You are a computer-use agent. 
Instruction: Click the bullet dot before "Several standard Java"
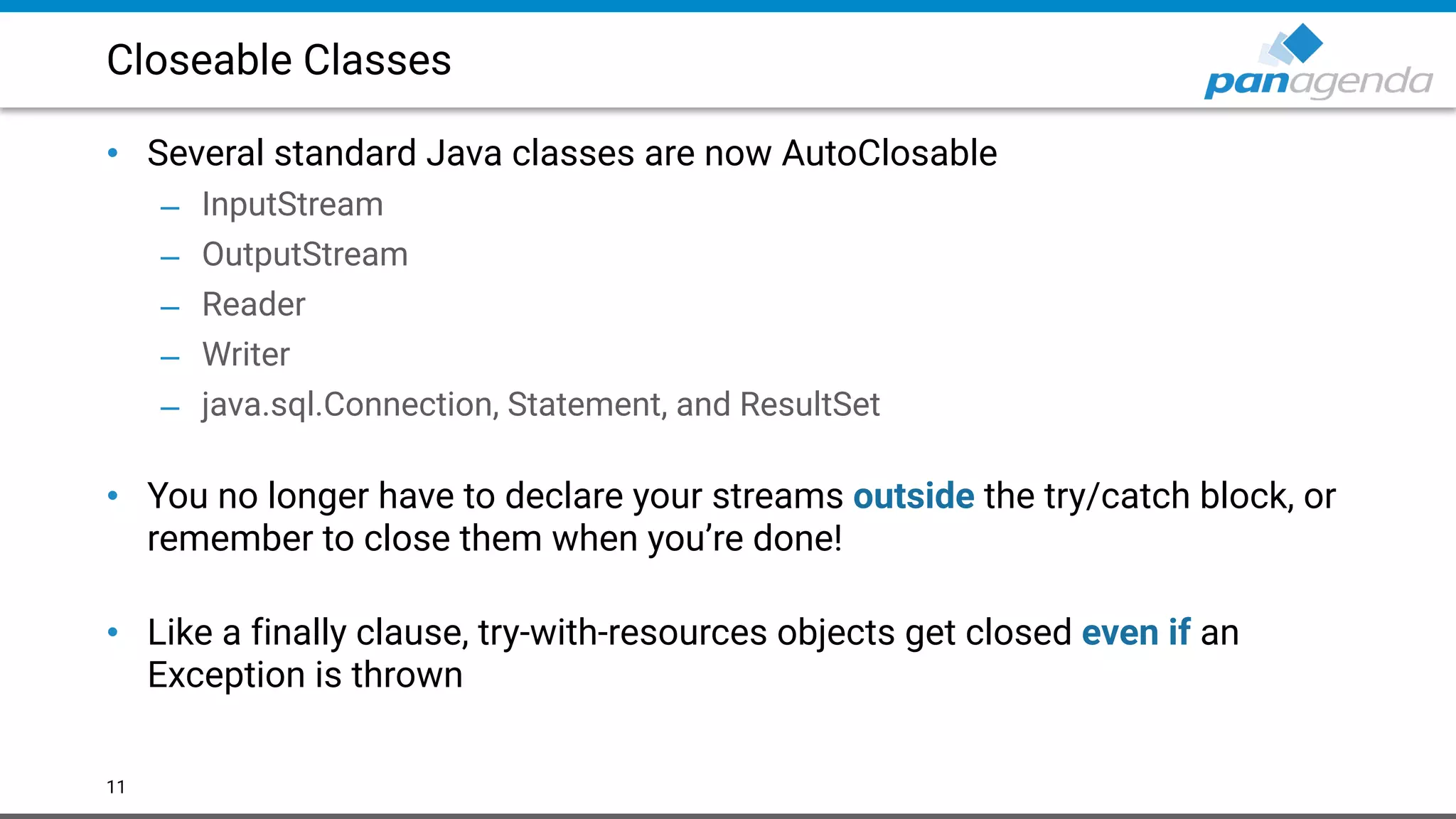[112, 153]
